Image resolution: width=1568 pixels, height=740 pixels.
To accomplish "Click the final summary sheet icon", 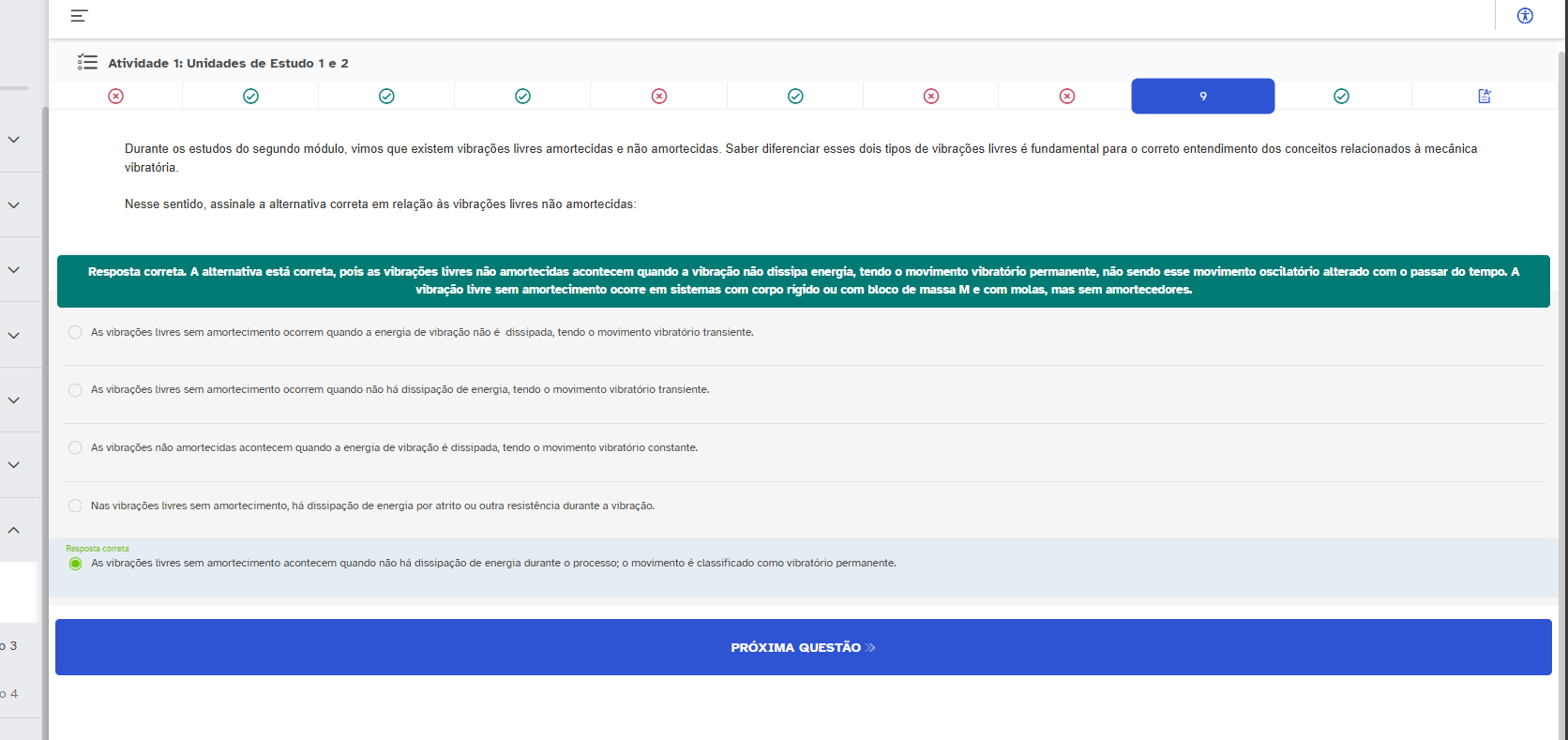I will (1484, 97).
